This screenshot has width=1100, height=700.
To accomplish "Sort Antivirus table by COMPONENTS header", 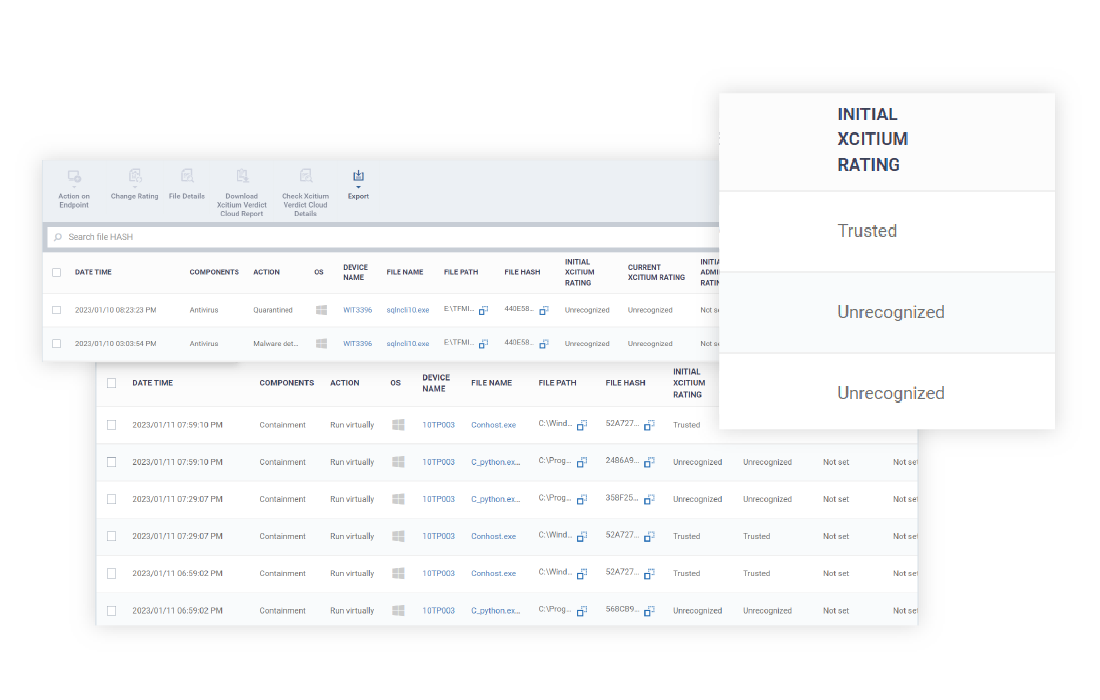I will point(214,272).
